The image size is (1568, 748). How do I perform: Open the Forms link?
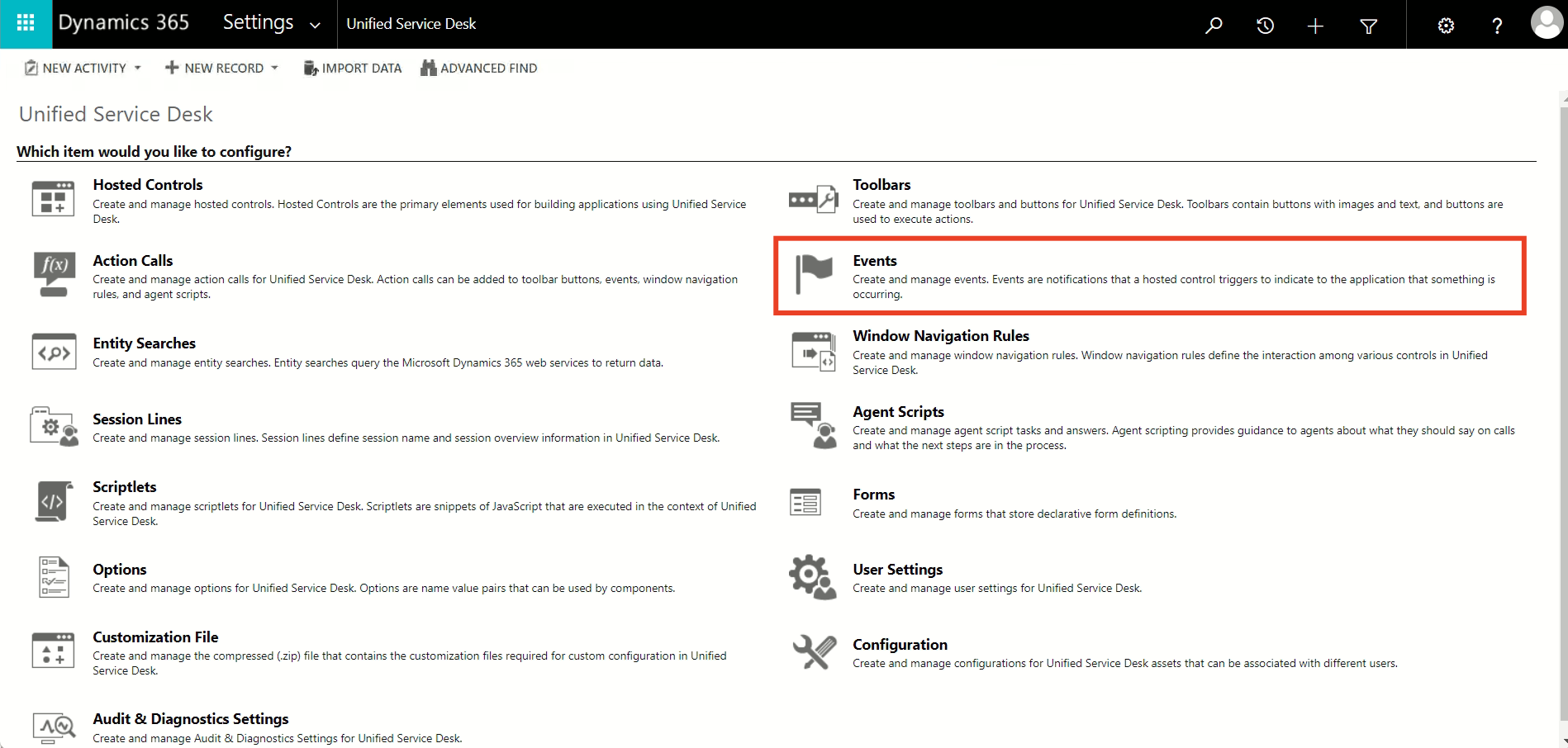tap(874, 495)
